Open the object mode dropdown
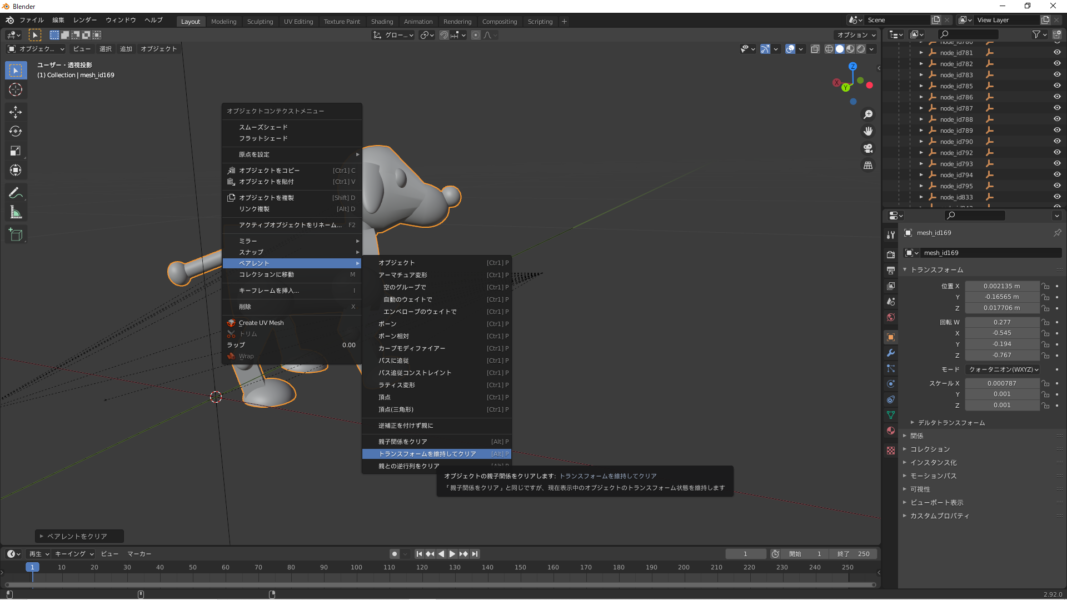The width and height of the screenshot is (1067, 600). [x=36, y=49]
